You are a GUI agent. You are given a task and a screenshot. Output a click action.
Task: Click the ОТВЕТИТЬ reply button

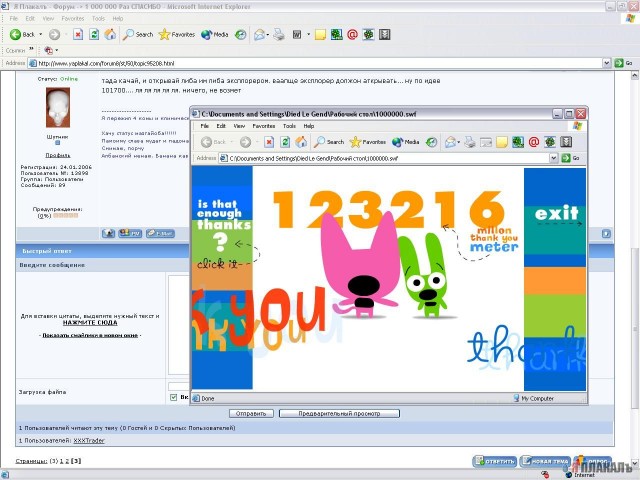tap(495, 461)
